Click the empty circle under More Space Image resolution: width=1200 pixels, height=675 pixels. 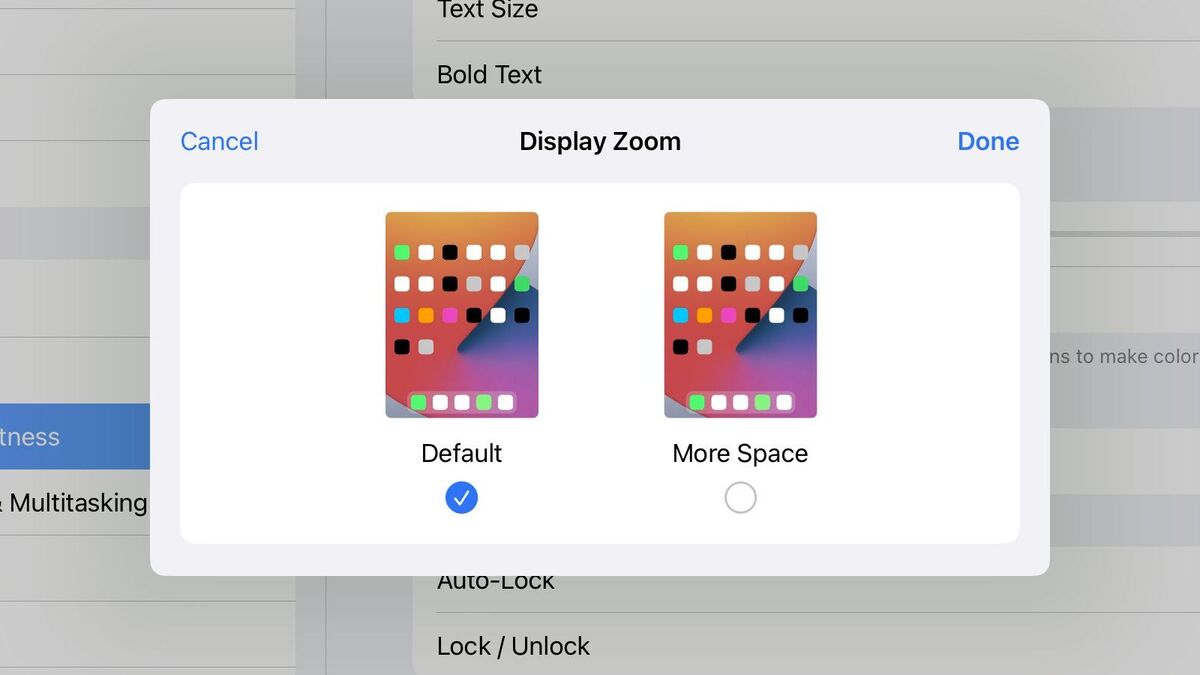740,497
